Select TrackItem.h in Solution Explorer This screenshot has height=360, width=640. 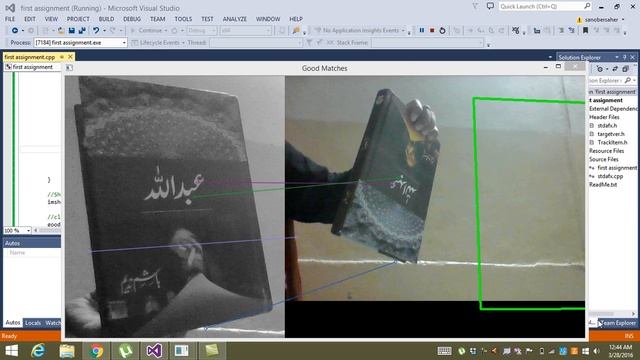click(612, 142)
